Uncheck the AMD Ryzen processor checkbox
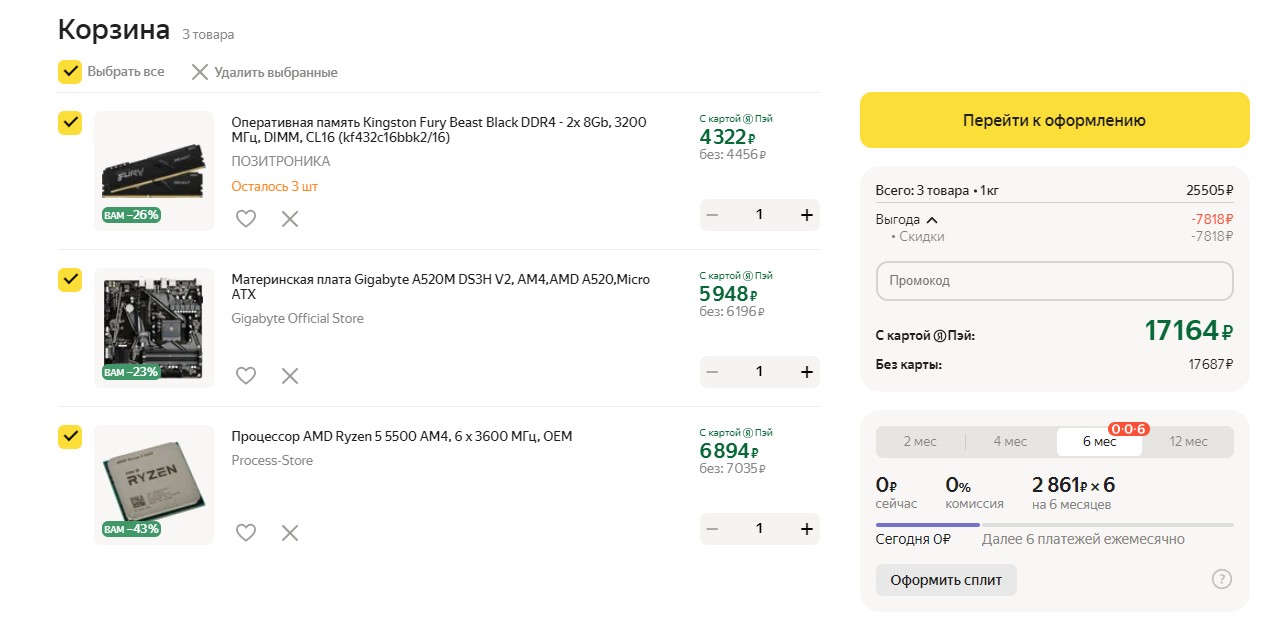This screenshot has width=1264, height=621. (70, 437)
